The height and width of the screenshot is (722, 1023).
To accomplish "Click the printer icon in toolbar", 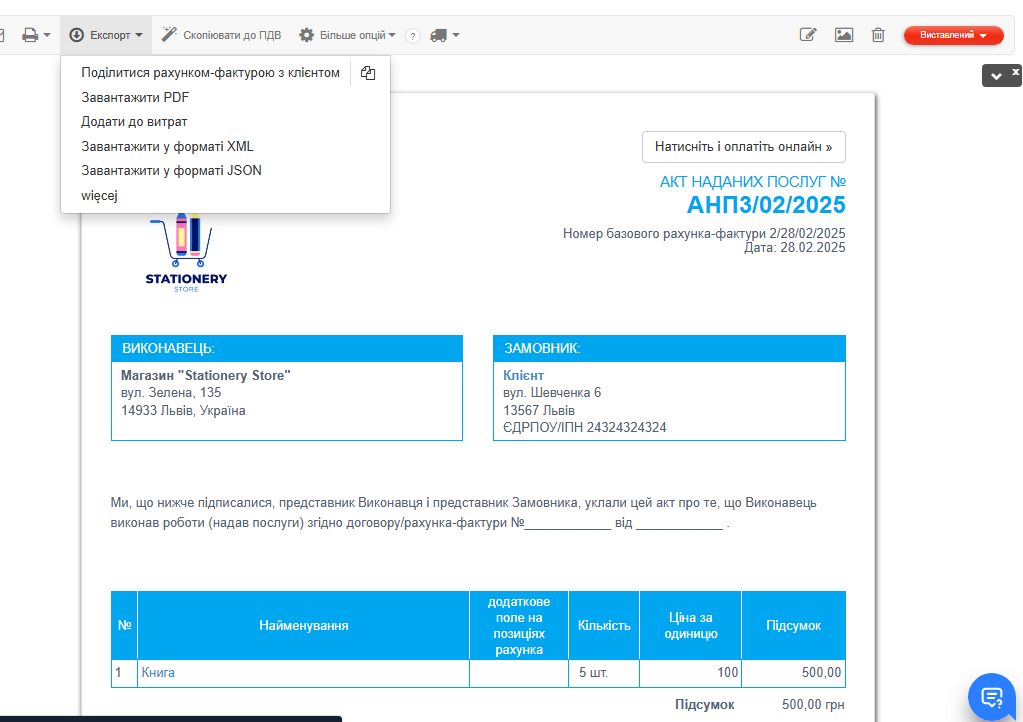I will [x=31, y=35].
